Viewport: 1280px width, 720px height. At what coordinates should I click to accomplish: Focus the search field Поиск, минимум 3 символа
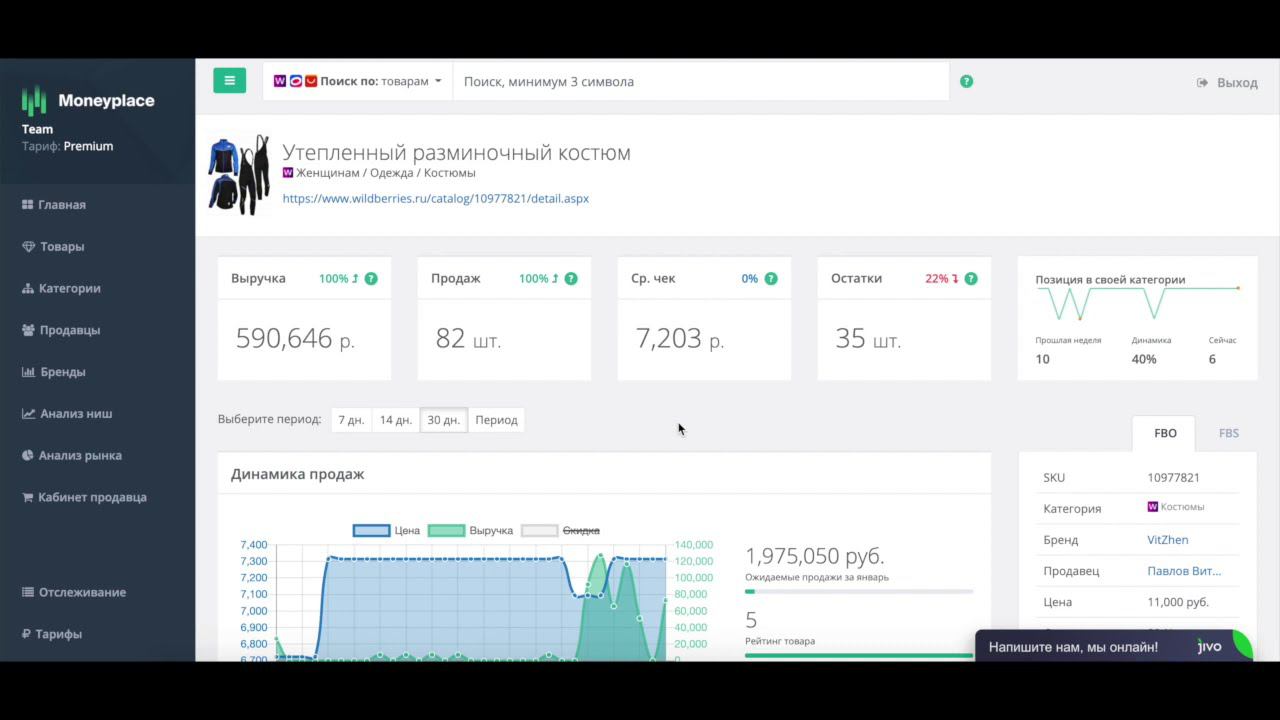click(700, 81)
